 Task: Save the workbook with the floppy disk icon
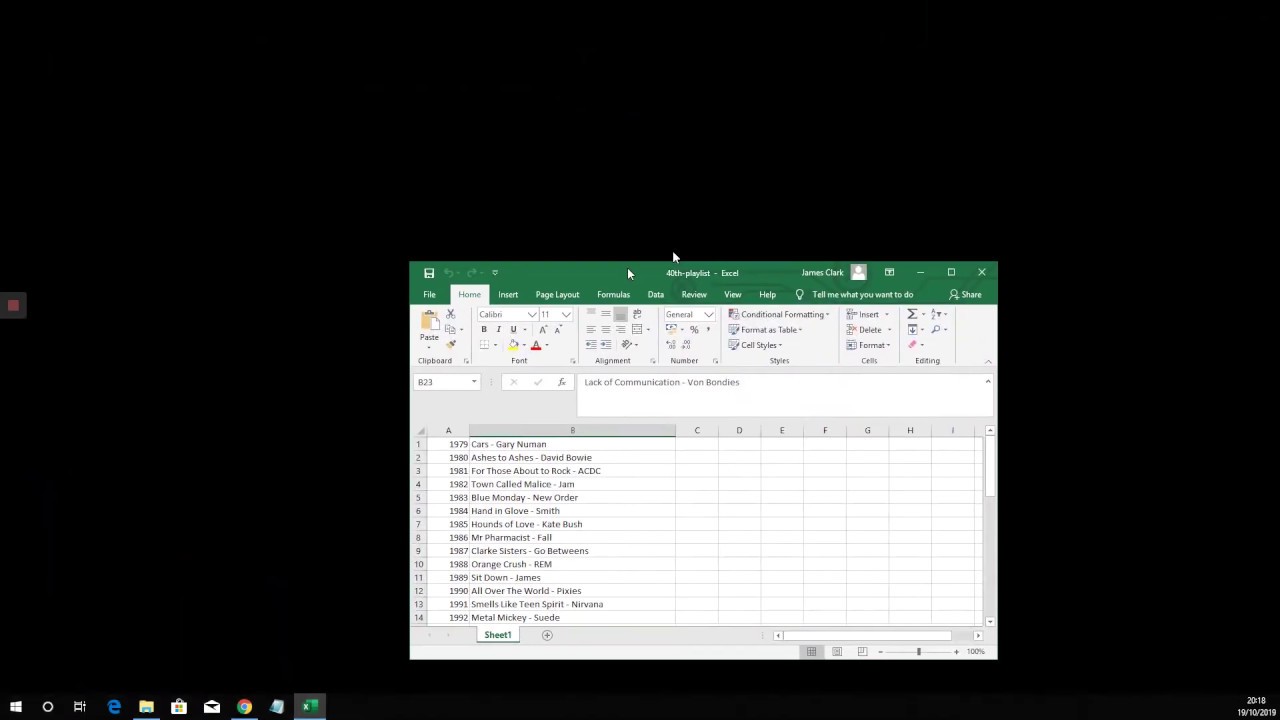[x=428, y=273]
